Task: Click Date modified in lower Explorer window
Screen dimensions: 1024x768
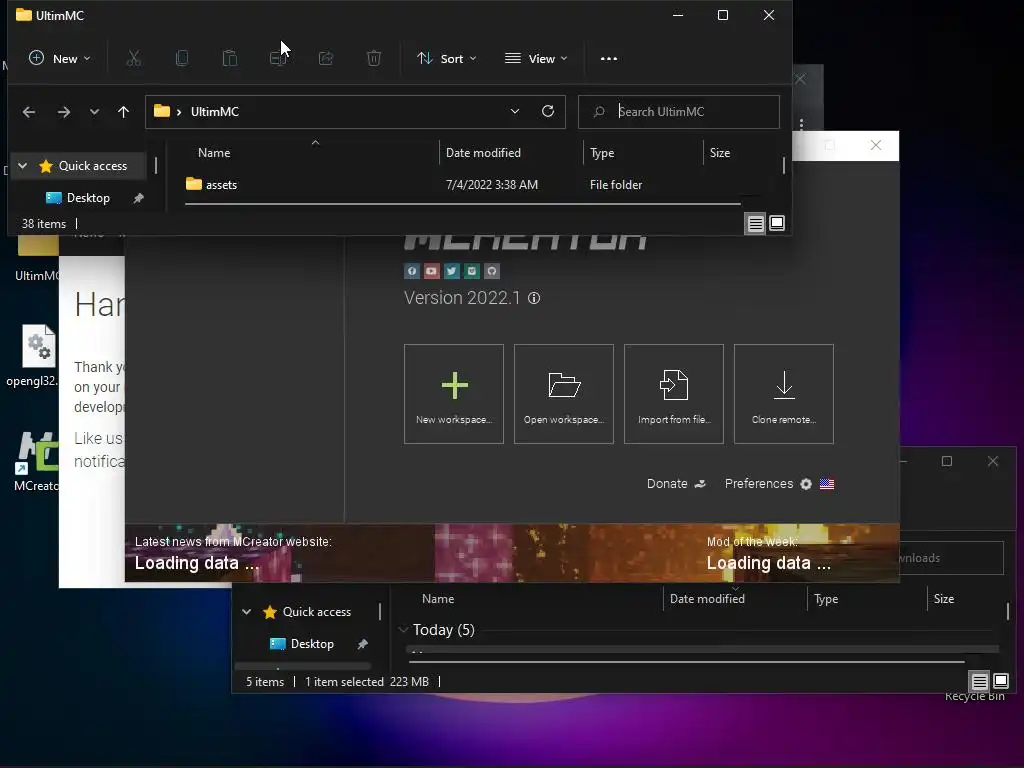Action: pyautogui.click(x=707, y=599)
